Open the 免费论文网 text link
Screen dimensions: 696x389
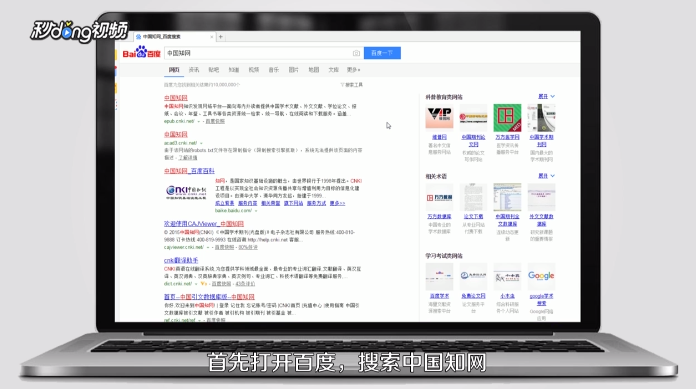pyautogui.click(x=473, y=296)
